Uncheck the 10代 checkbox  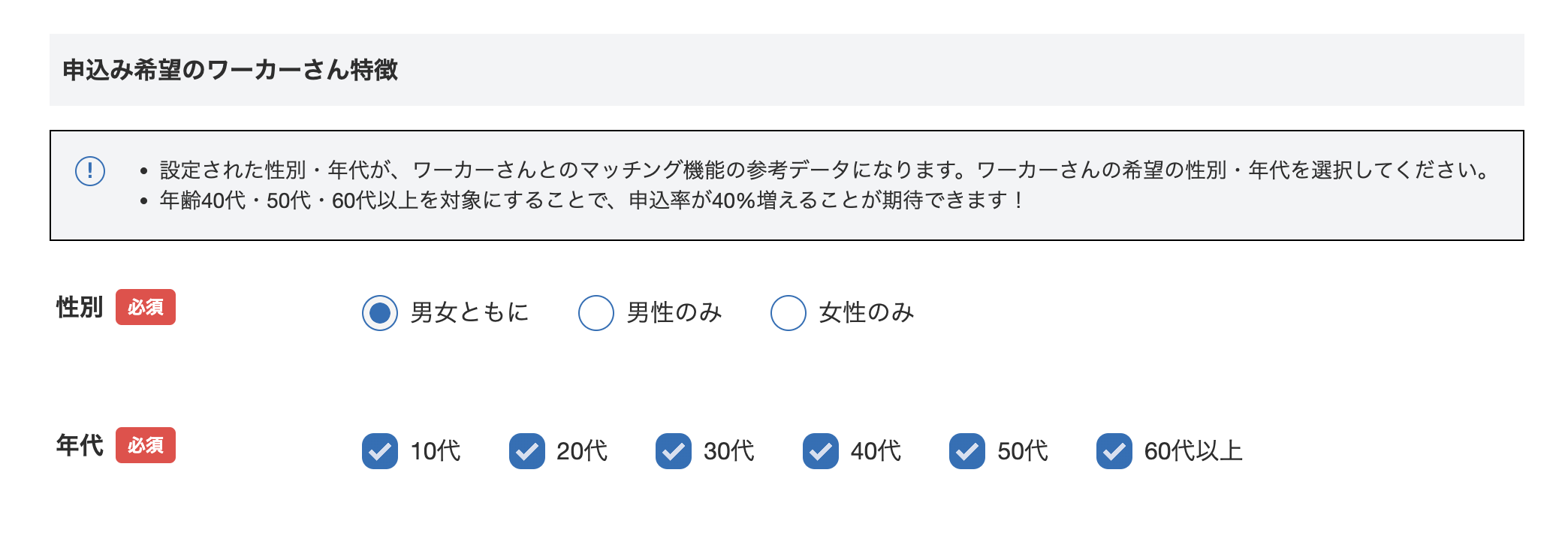pos(380,451)
